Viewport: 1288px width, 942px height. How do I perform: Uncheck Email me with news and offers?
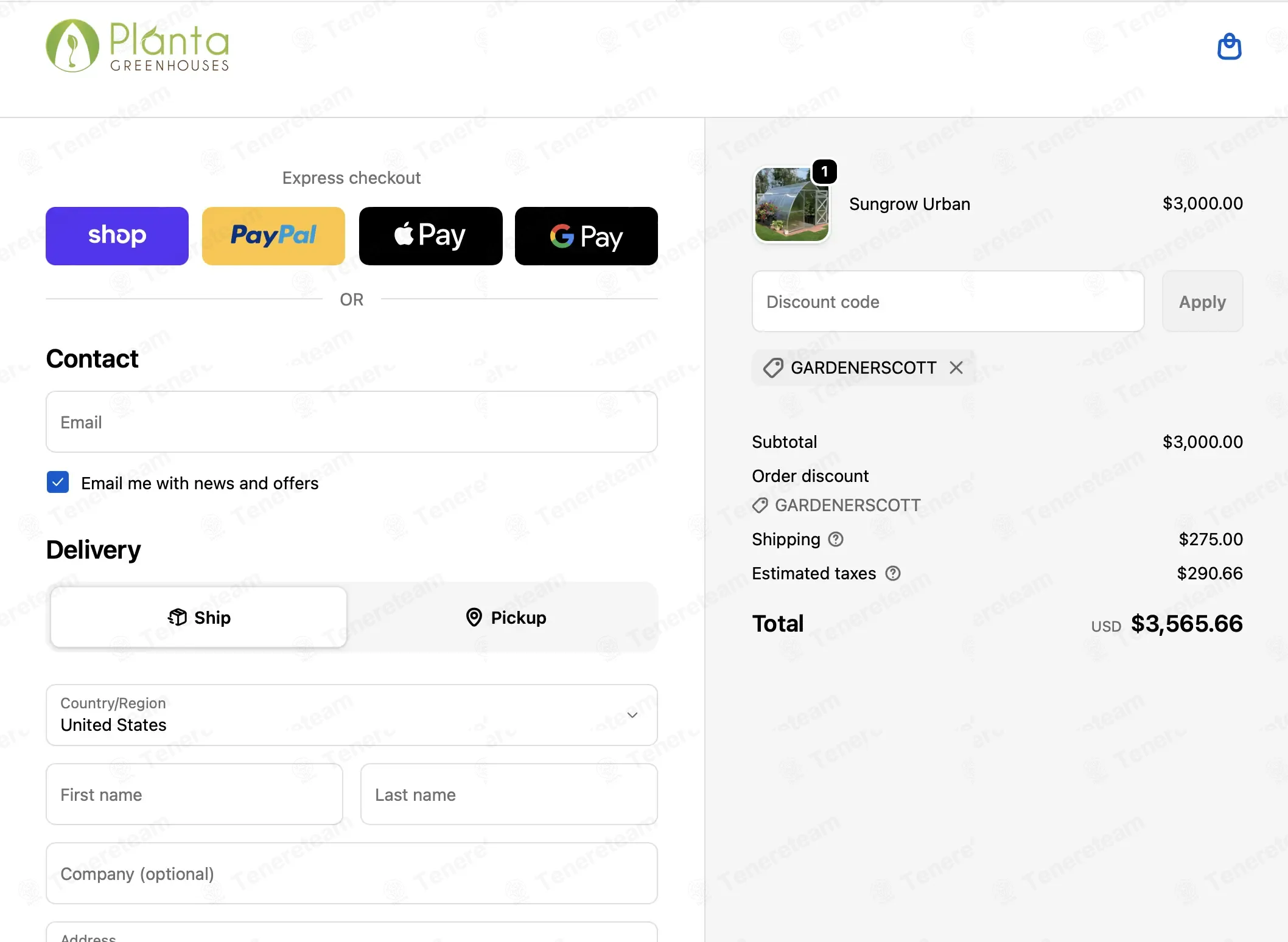pos(58,483)
